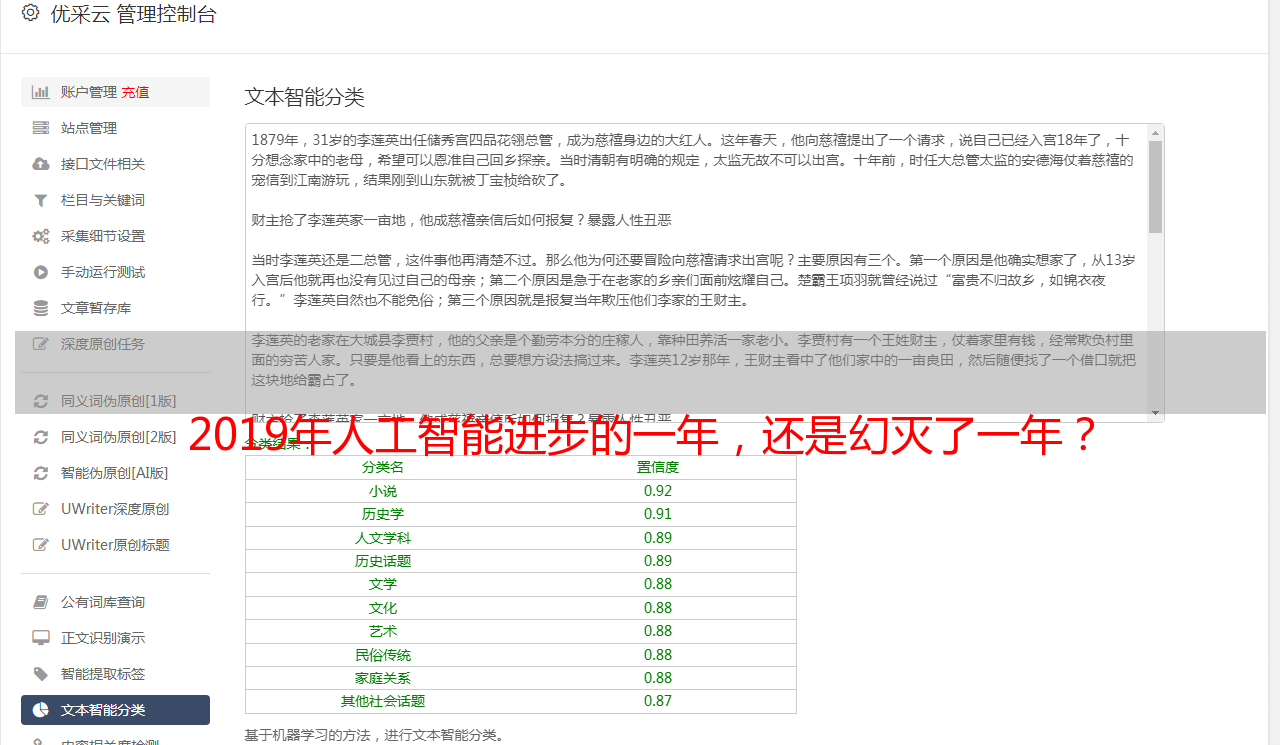The image size is (1280, 745).
Task: Click the cloud upload icon for 接口文件相关
Action: click(41, 164)
